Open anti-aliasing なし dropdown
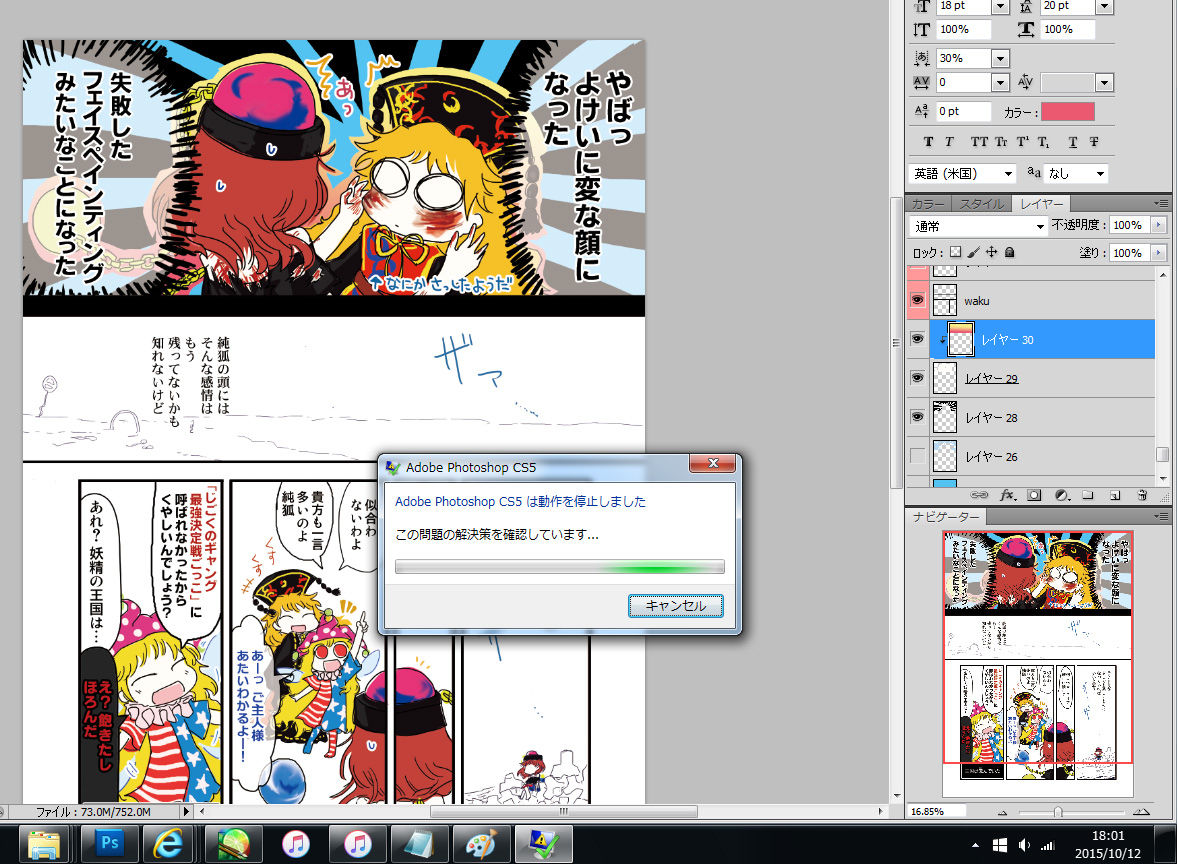 pyautogui.click(x=1076, y=174)
